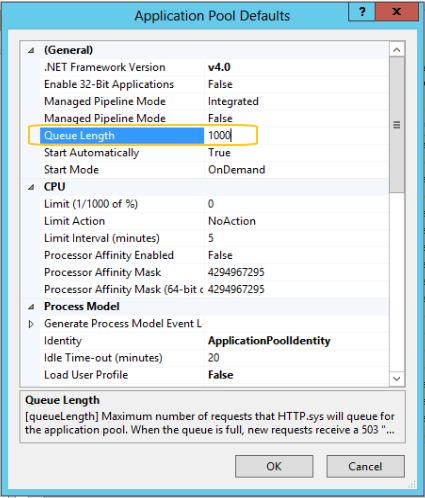
Task: Collapse the Process Model section
Action: (x=31, y=307)
